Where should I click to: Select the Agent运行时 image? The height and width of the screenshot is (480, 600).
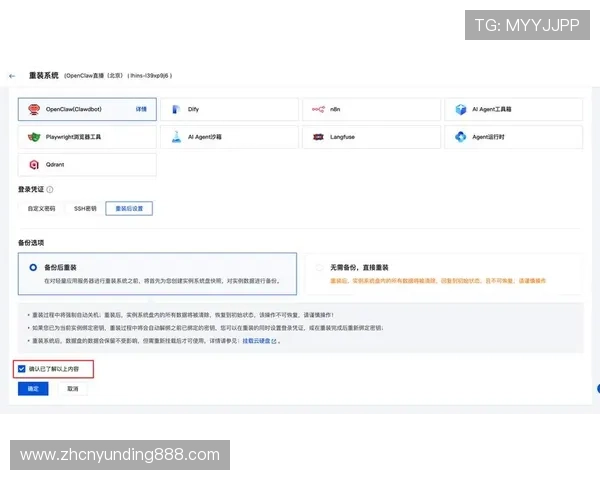point(514,137)
